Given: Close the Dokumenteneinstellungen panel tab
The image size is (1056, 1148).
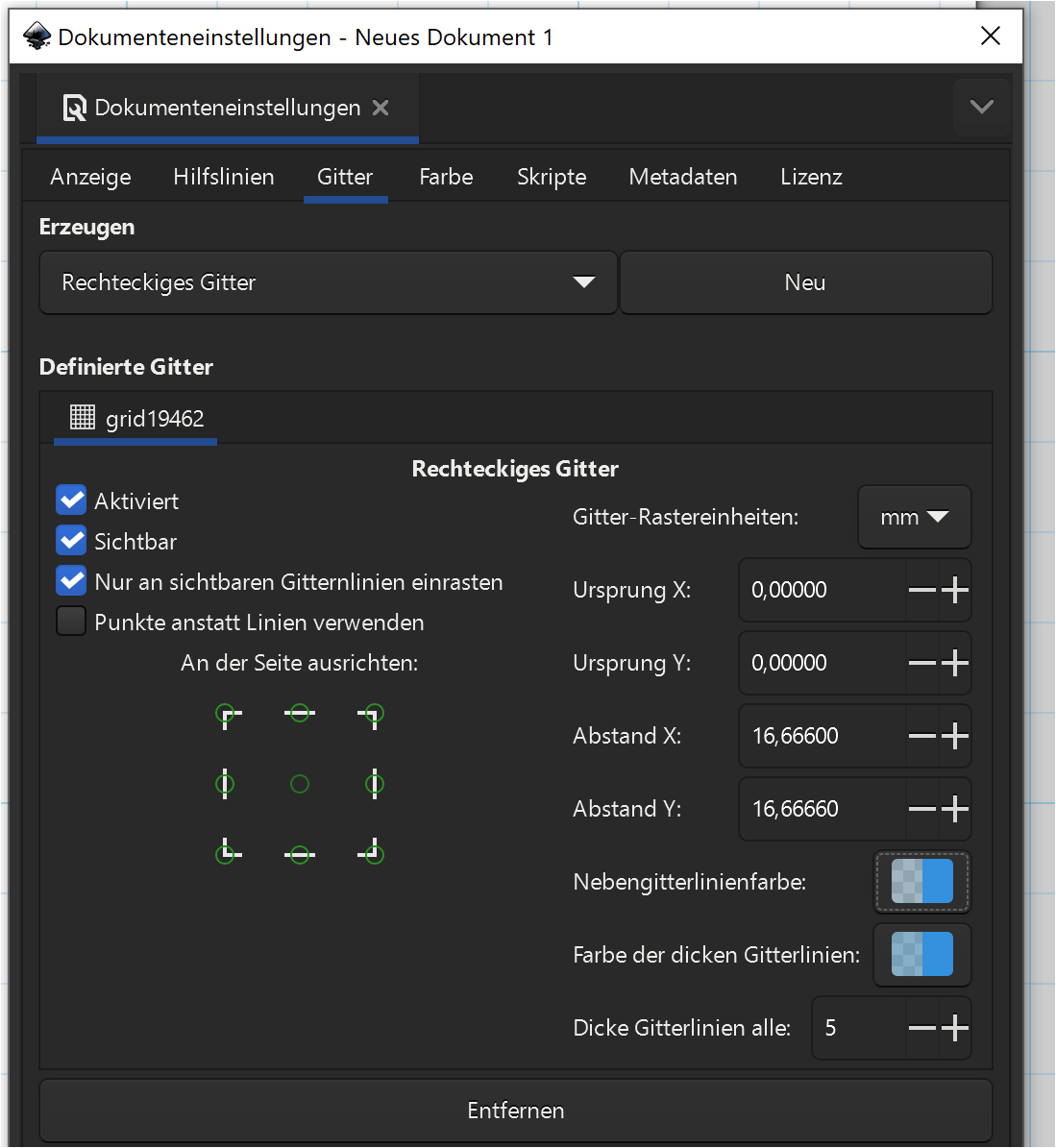Looking at the screenshot, I should [381, 108].
